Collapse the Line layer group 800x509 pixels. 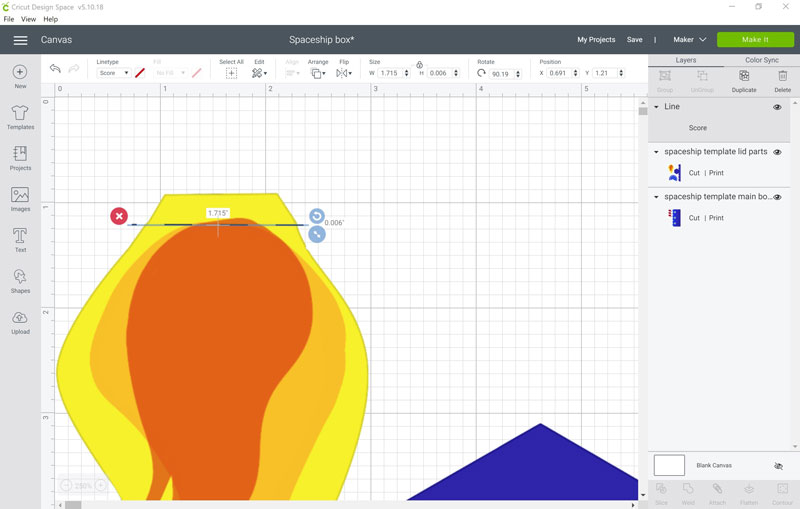click(656, 107)
